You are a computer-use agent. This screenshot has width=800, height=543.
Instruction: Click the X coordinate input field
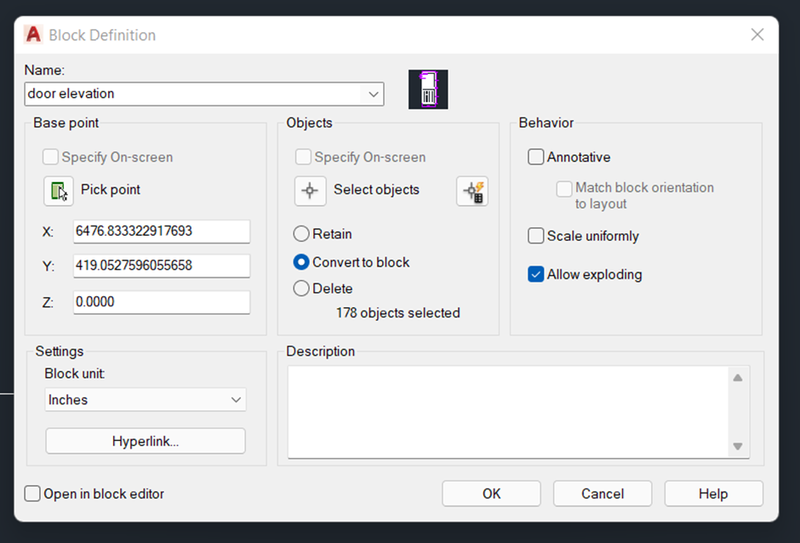162,231
